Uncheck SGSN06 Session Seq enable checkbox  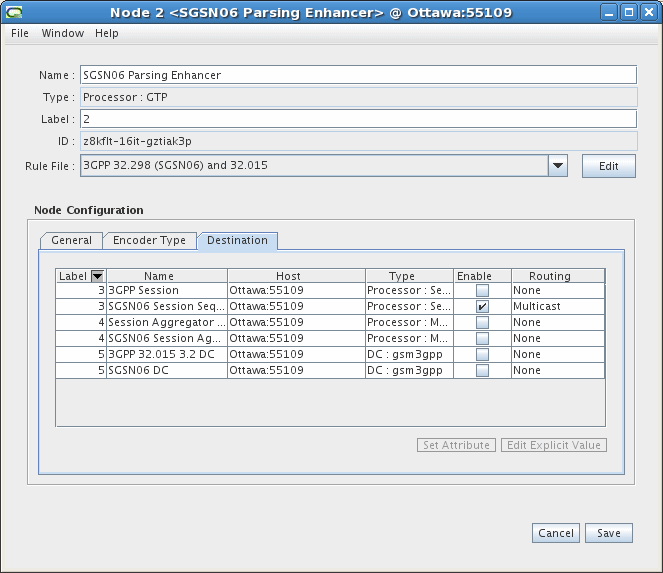[x=482, y=307]
